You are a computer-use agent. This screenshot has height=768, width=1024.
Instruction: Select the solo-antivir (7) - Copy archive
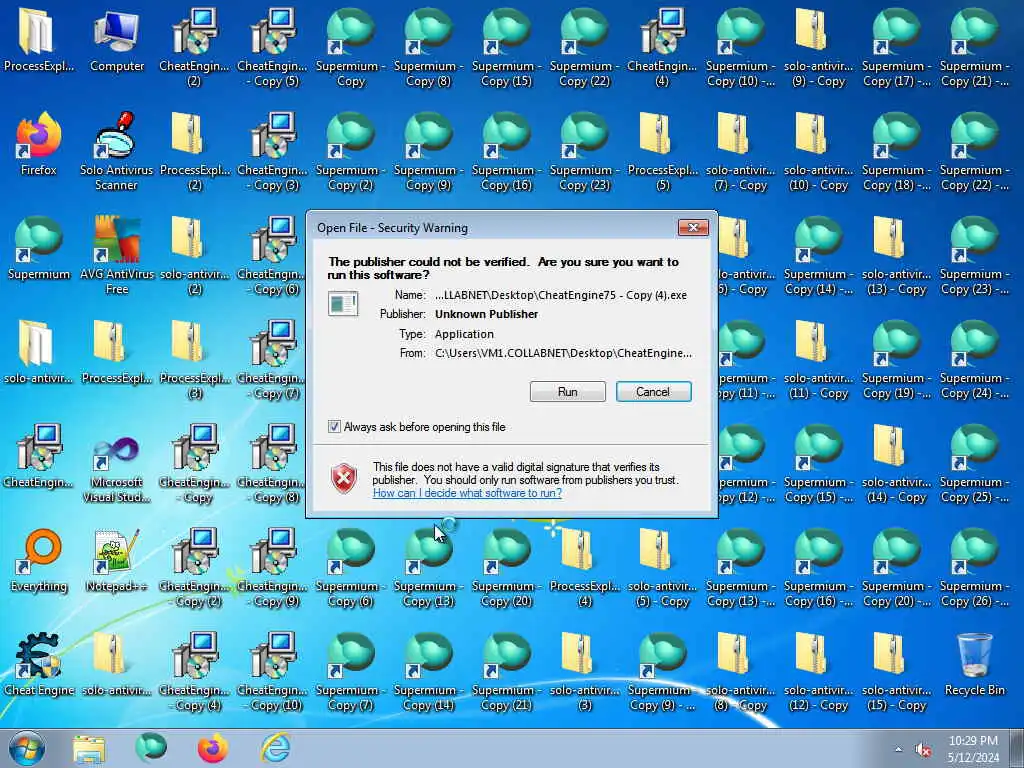740,152
